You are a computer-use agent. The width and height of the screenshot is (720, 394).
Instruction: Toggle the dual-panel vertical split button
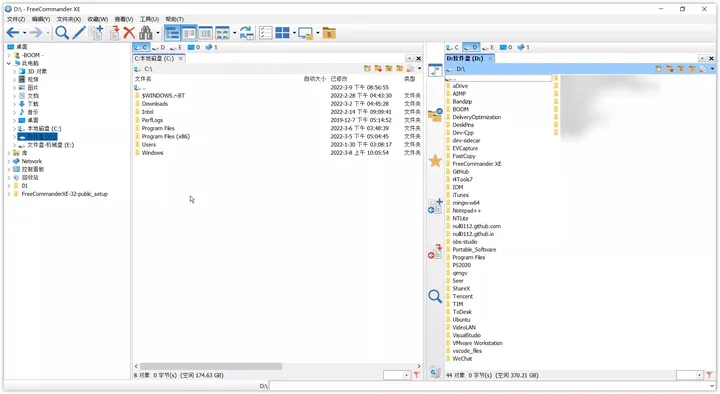pyautogui.click(x=189, y=33)
